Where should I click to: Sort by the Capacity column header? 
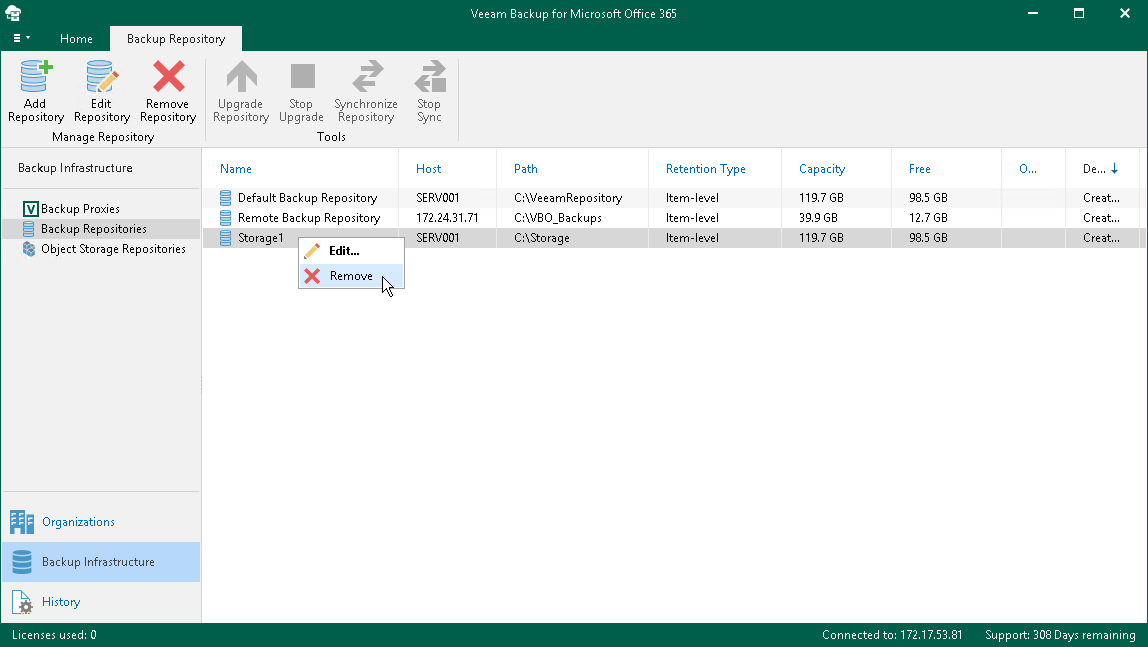coord(821,169)
